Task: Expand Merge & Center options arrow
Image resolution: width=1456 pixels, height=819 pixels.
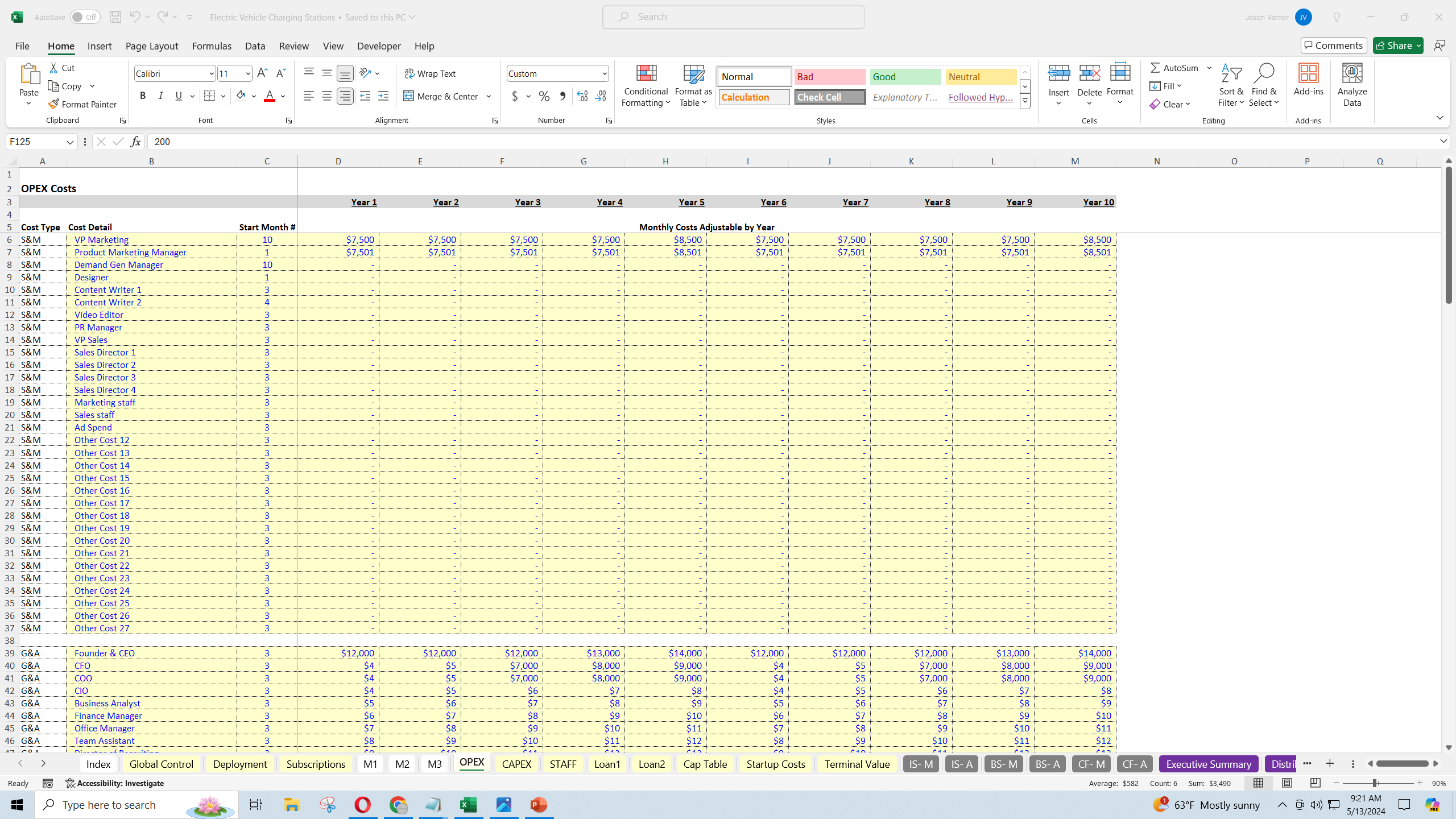Action: pyautogui.click(x=489, y=96)
